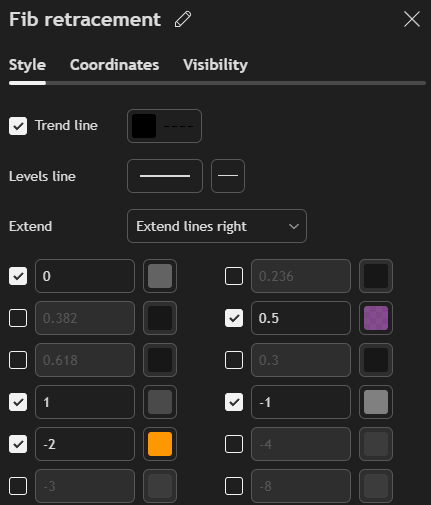Change color swatch for level 0.236

coord(376,276)
